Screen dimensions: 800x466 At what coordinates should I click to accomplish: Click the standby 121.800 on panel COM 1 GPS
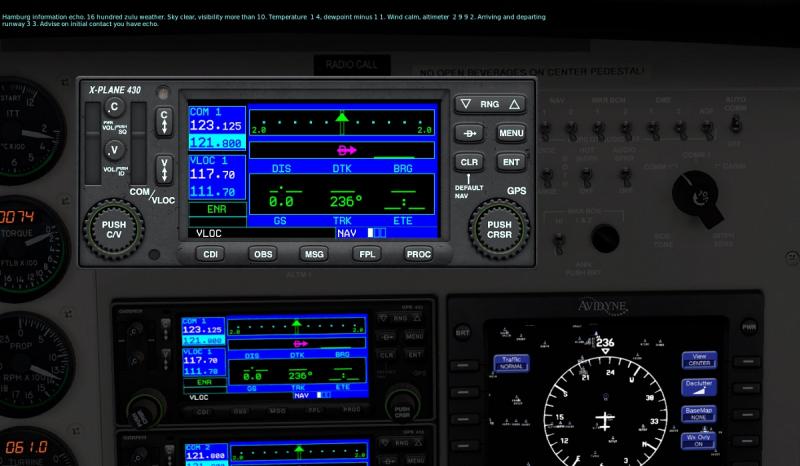click(203, 340)
